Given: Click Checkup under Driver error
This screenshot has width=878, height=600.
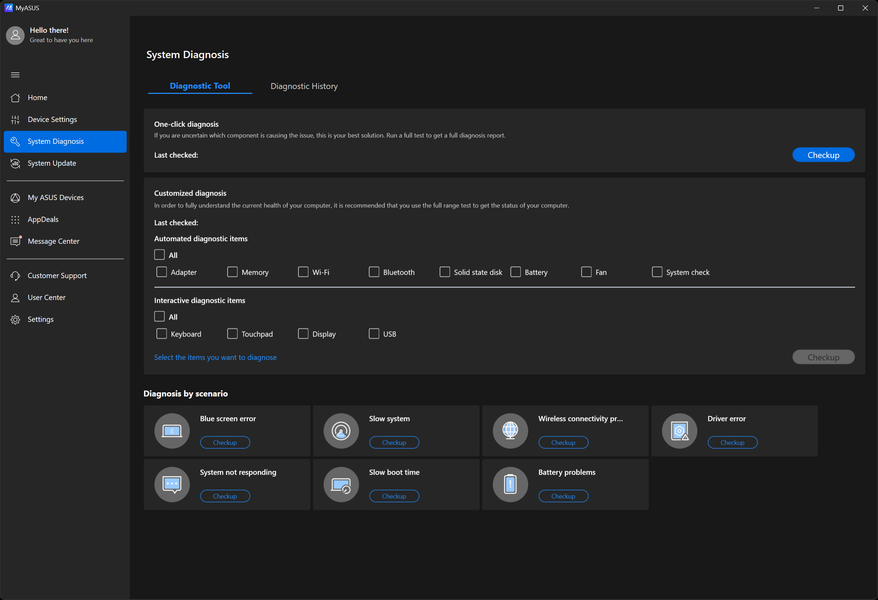Looking at the screenshot, I should coord(732,442).
